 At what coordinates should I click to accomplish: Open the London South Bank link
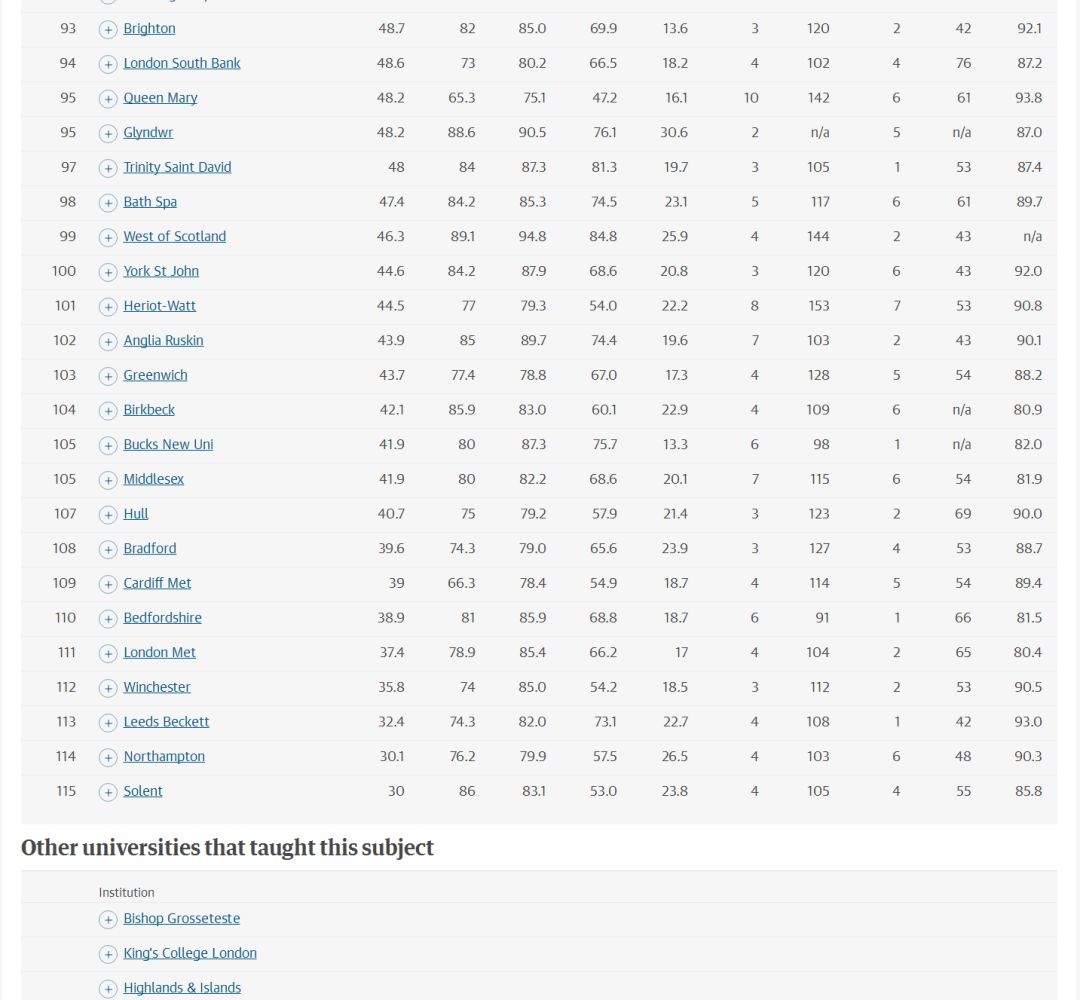182,63
